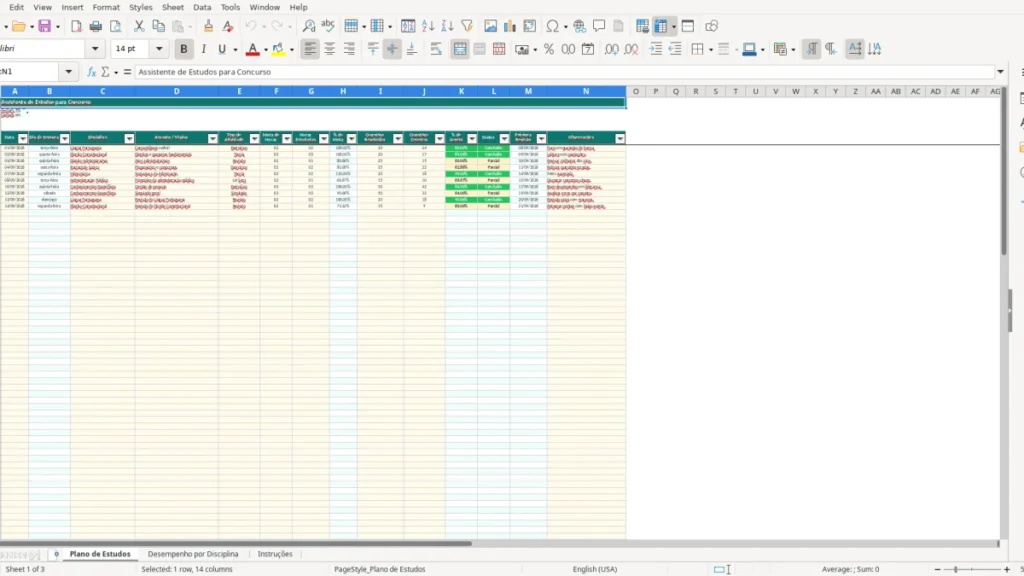Print the spreadsheet using the printer icon
This screenshot has width=1024, height=576.
click(96, 26)
